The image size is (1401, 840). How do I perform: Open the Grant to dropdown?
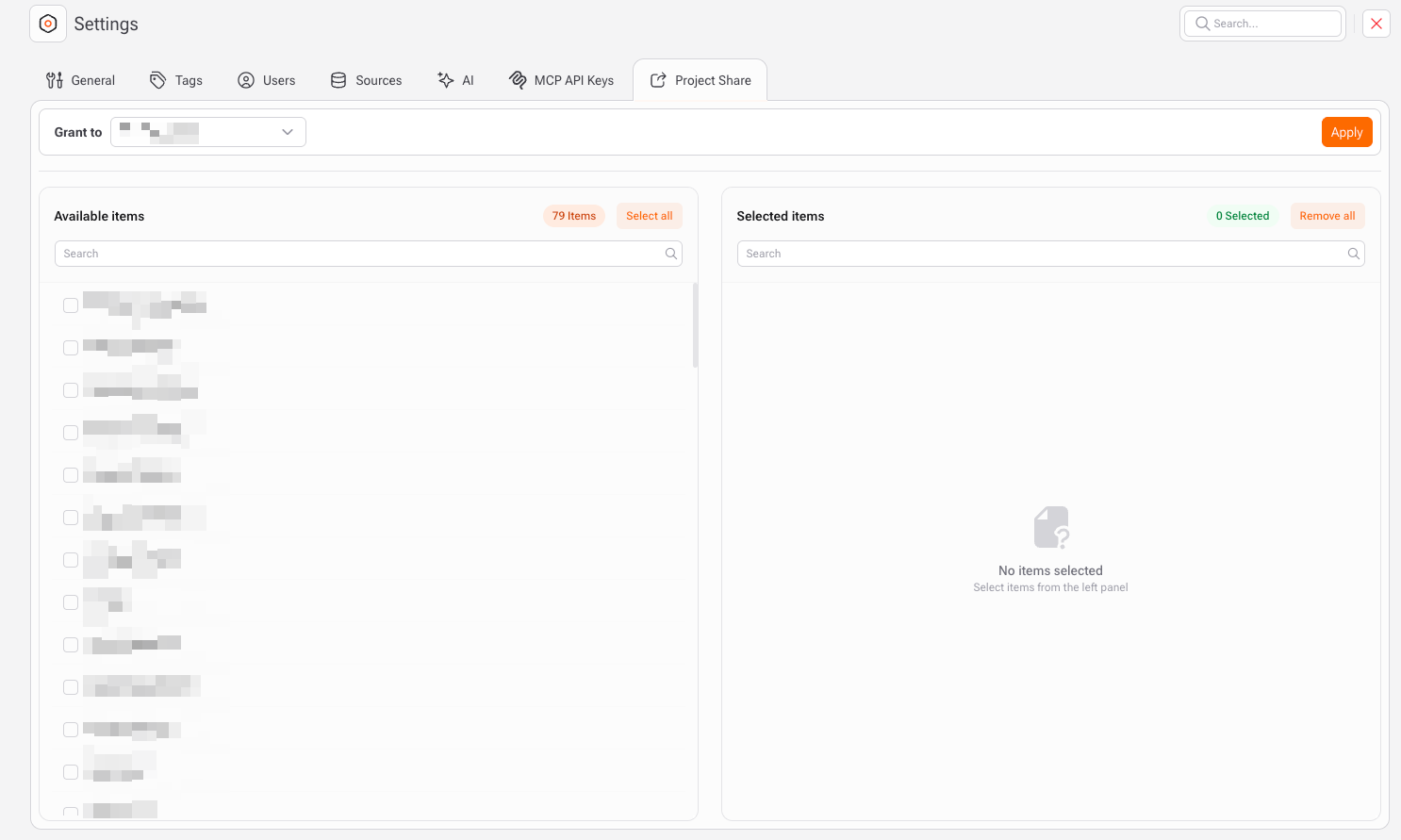click(208, 132)
